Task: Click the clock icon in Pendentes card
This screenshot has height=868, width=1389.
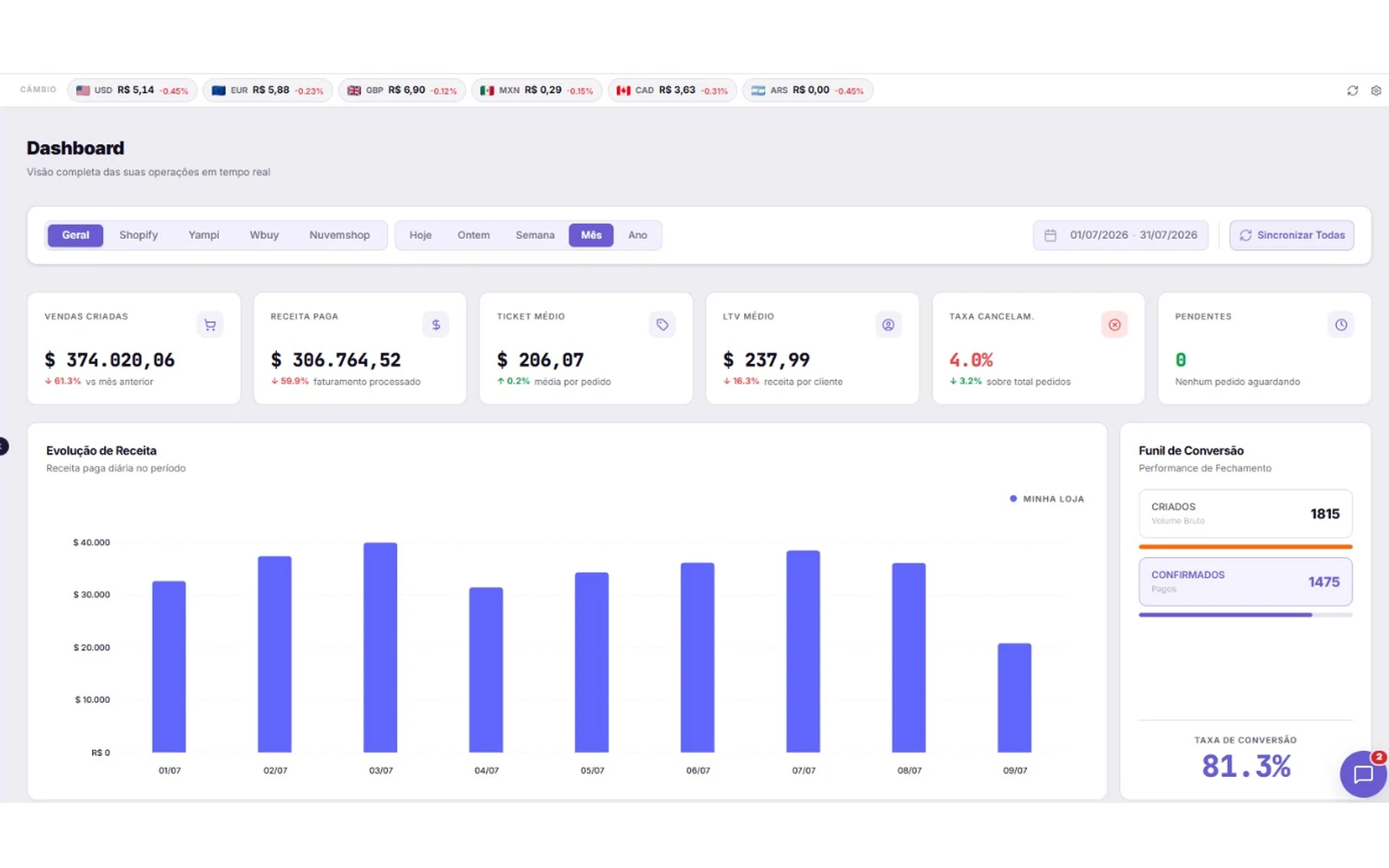Action: (x=1341, y=325)
